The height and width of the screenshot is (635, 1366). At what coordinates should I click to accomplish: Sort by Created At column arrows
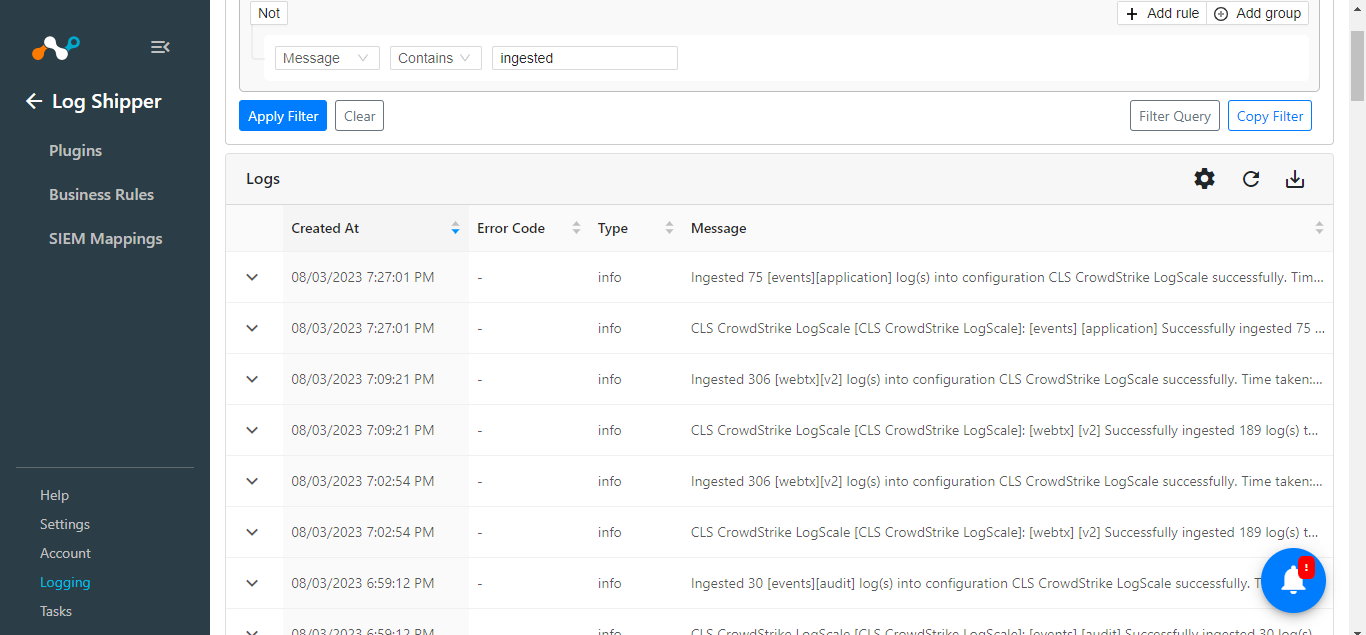(x=456, y=228)
